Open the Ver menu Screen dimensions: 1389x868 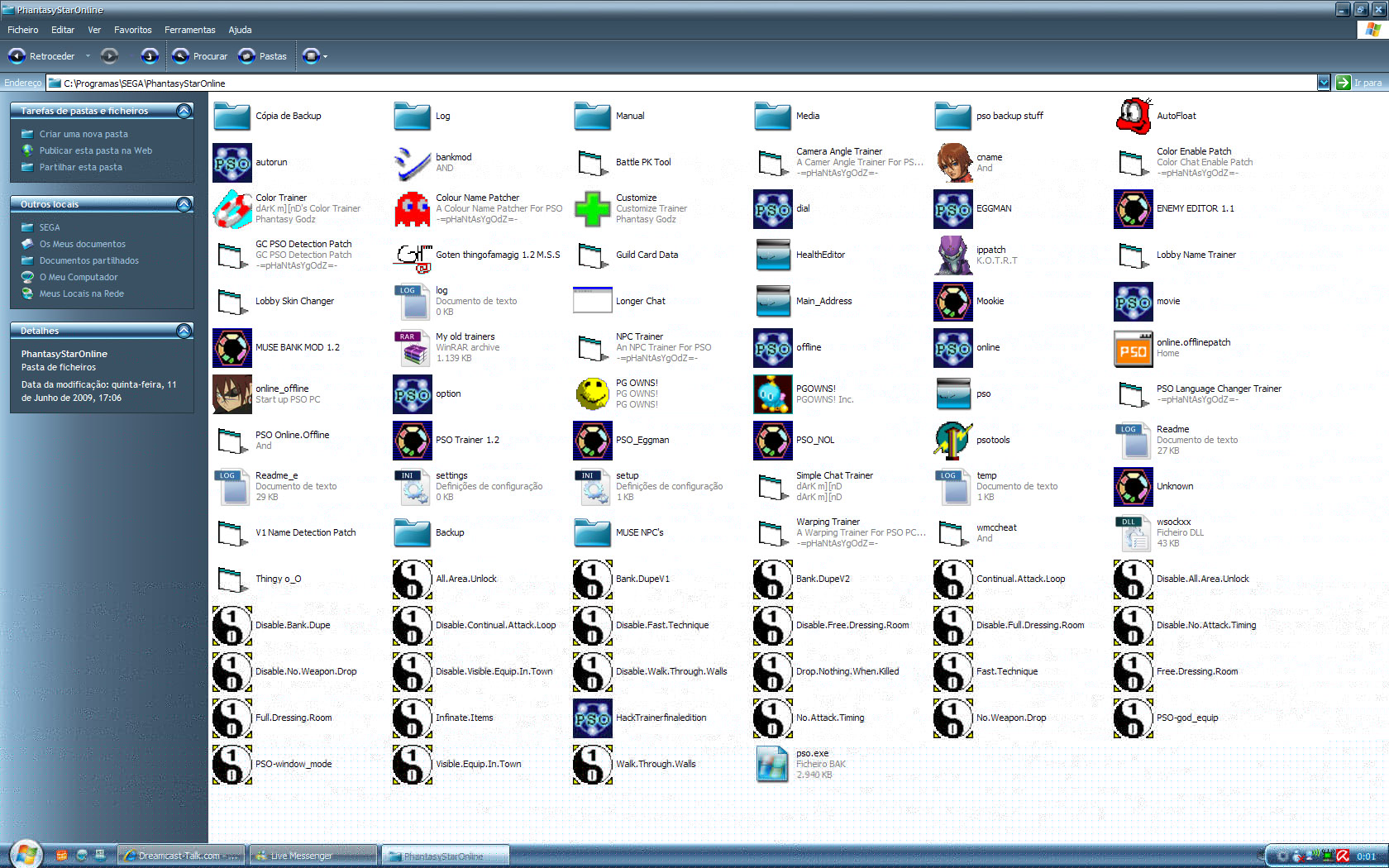pyautogui.click(x=94, y=30)
